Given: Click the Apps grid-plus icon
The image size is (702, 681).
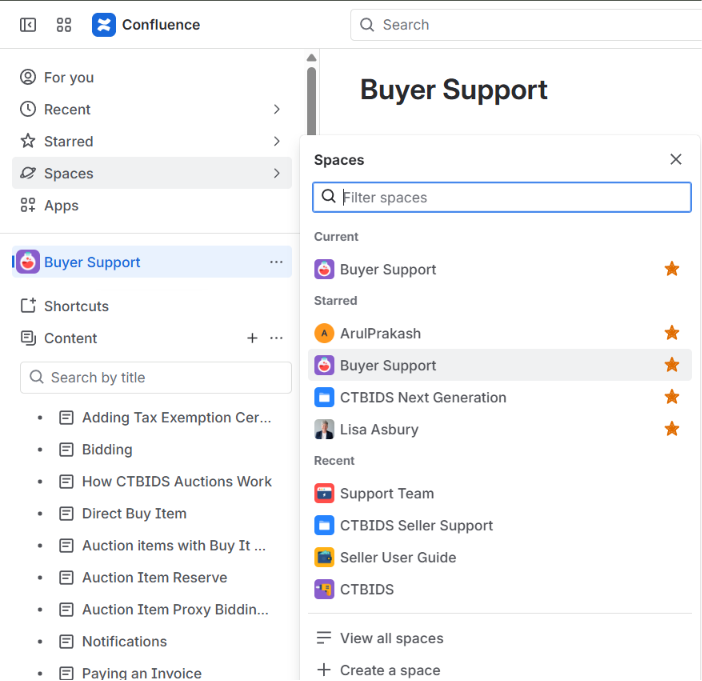Looking at the screenshot, I should point(28,205).
